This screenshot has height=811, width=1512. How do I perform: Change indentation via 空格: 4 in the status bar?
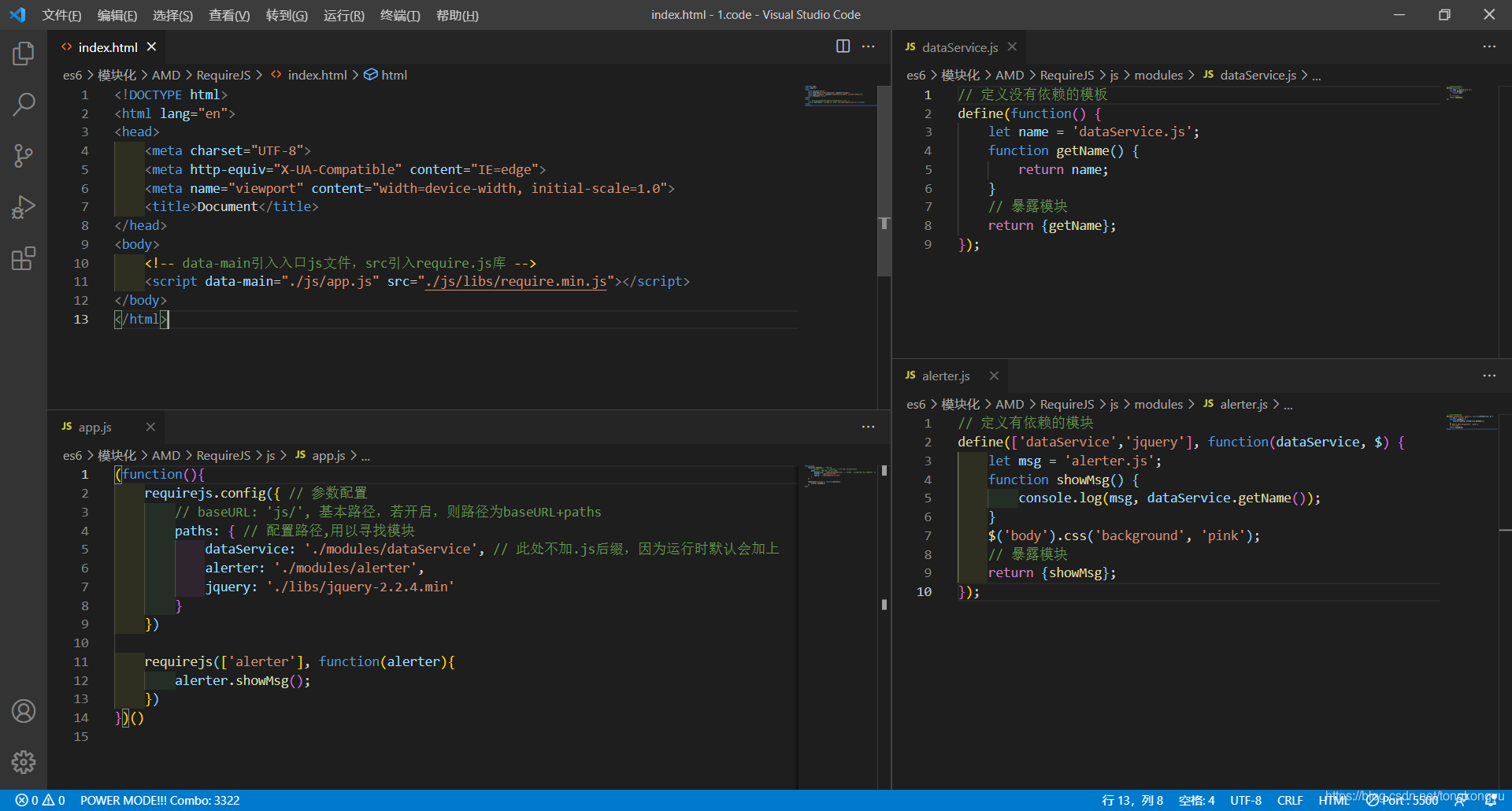1196,800
